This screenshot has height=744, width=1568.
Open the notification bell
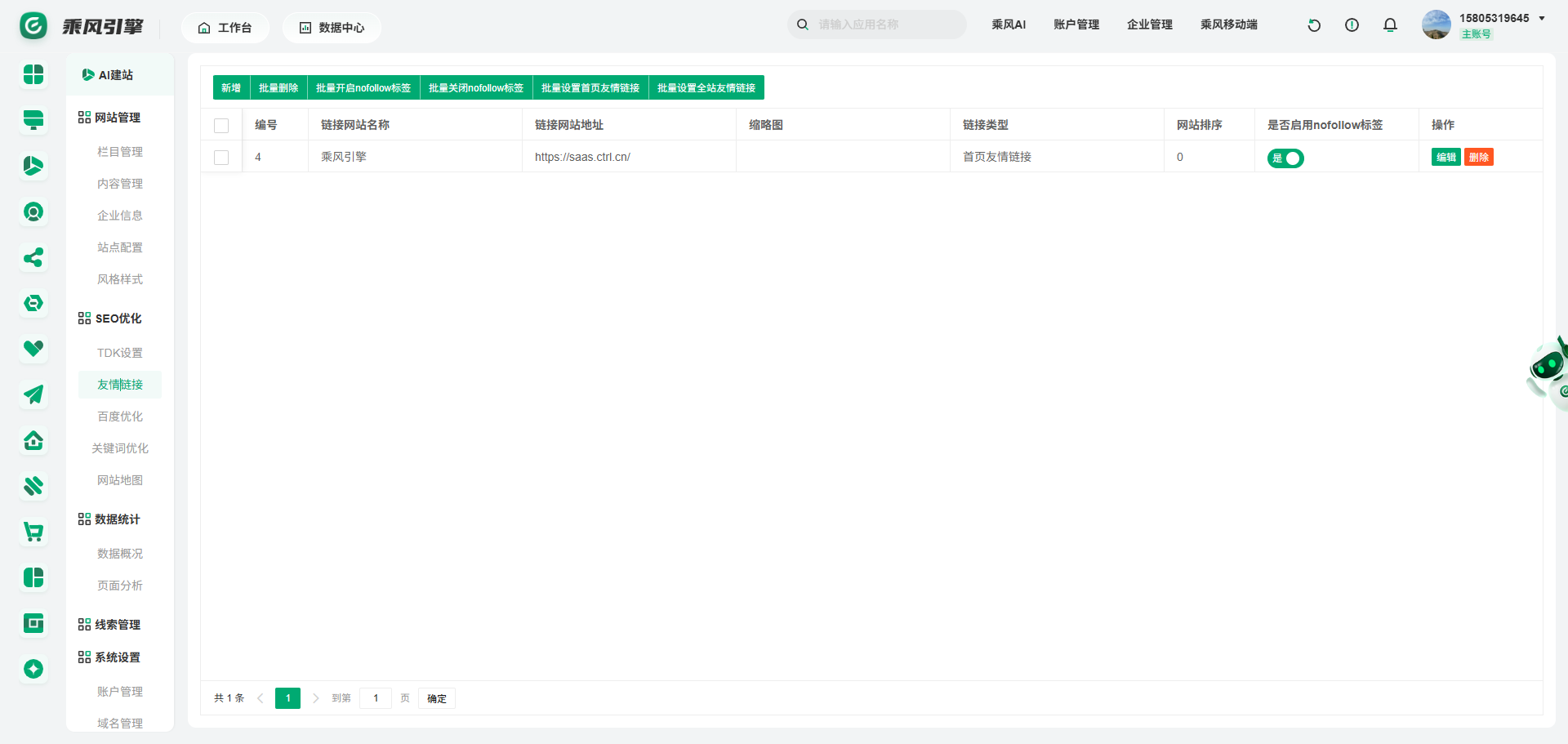coord(1390,25)
